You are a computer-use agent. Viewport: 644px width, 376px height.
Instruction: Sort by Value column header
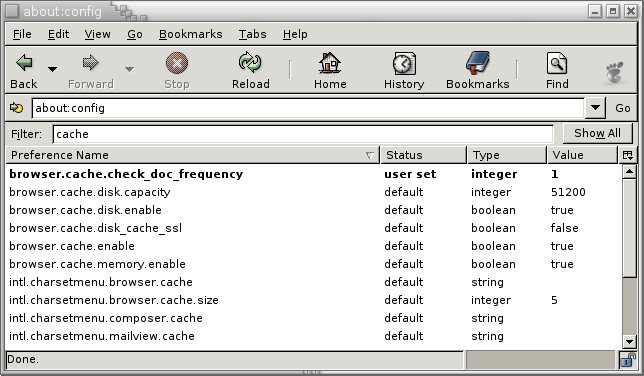[x=583, y=155]
